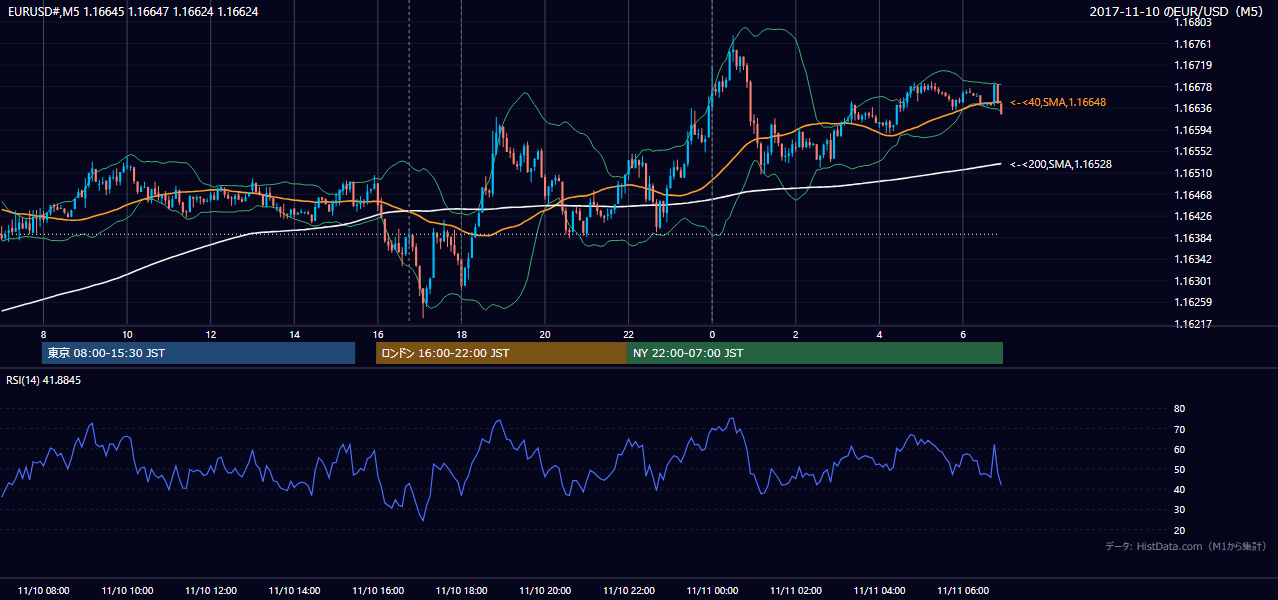Click RSI axis level 60

[1179, 449]
